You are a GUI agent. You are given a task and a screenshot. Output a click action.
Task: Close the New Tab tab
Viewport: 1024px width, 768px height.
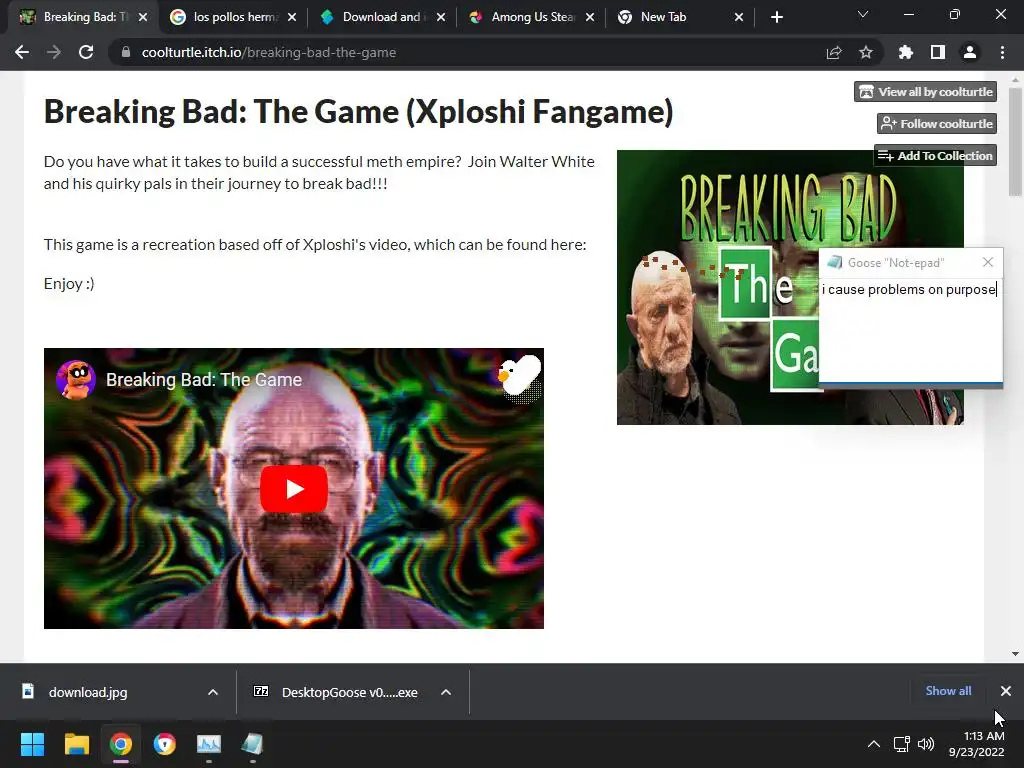(739, 17)
